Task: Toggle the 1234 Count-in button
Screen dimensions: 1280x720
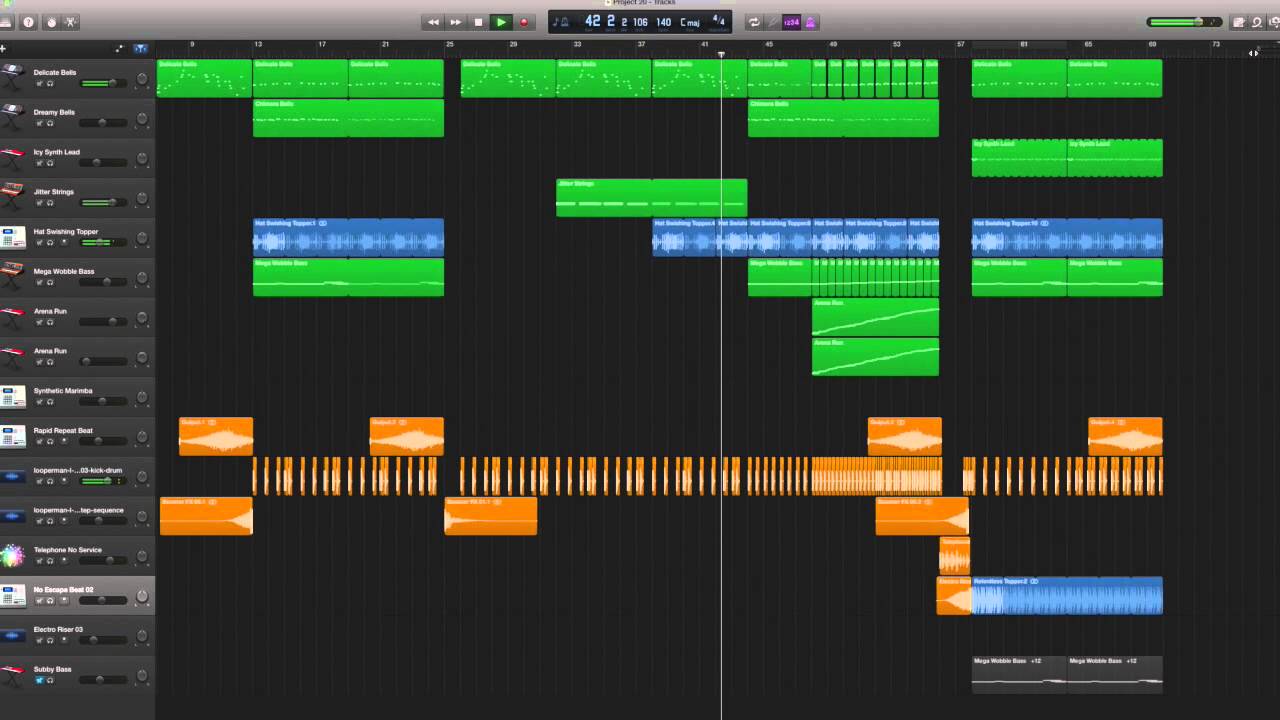Action: 791,22
